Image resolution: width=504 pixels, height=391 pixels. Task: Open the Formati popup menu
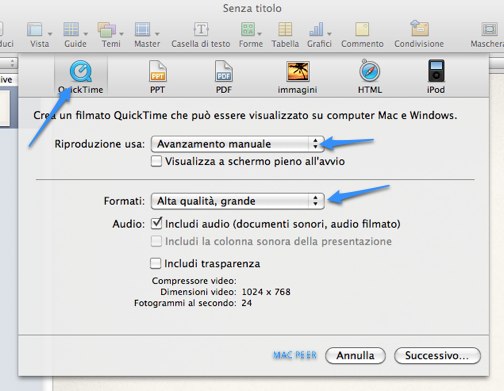[x=237, y=201]
